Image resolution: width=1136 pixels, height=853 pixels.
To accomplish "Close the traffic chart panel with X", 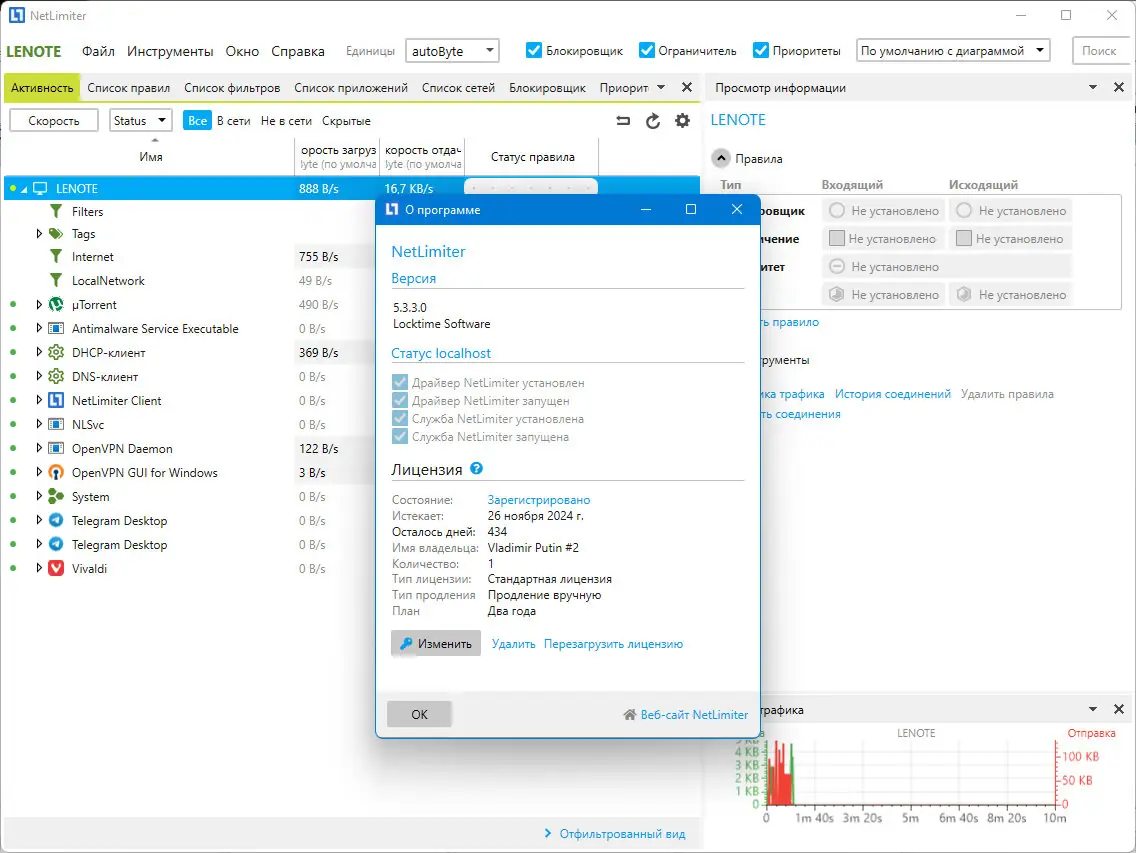I will click(1119, 710).
